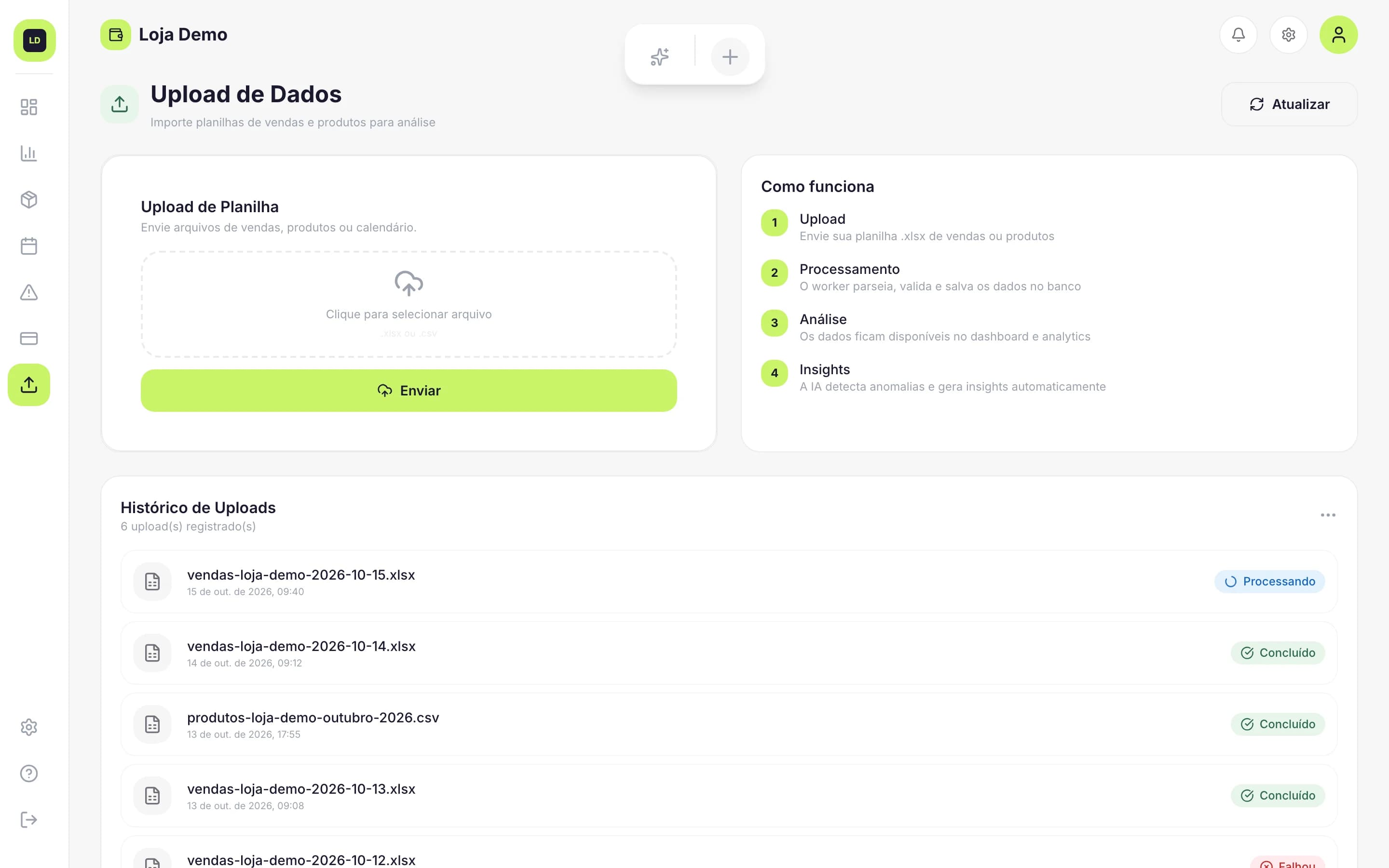Select the active upload icon in sidebar
Screen dimensions: 1389x868
click(x=29, y=385)
